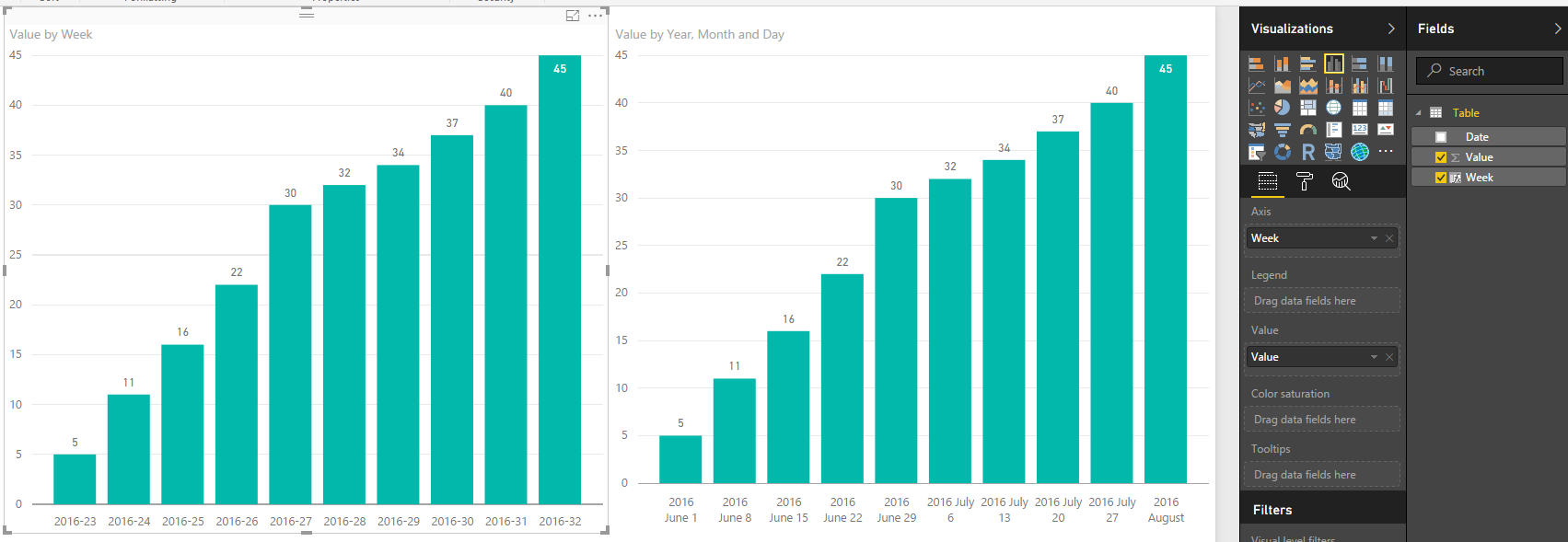1568x542 pixels.
Task: Select the Stacked bar chart visual
Action: [x=1256, y=63]
